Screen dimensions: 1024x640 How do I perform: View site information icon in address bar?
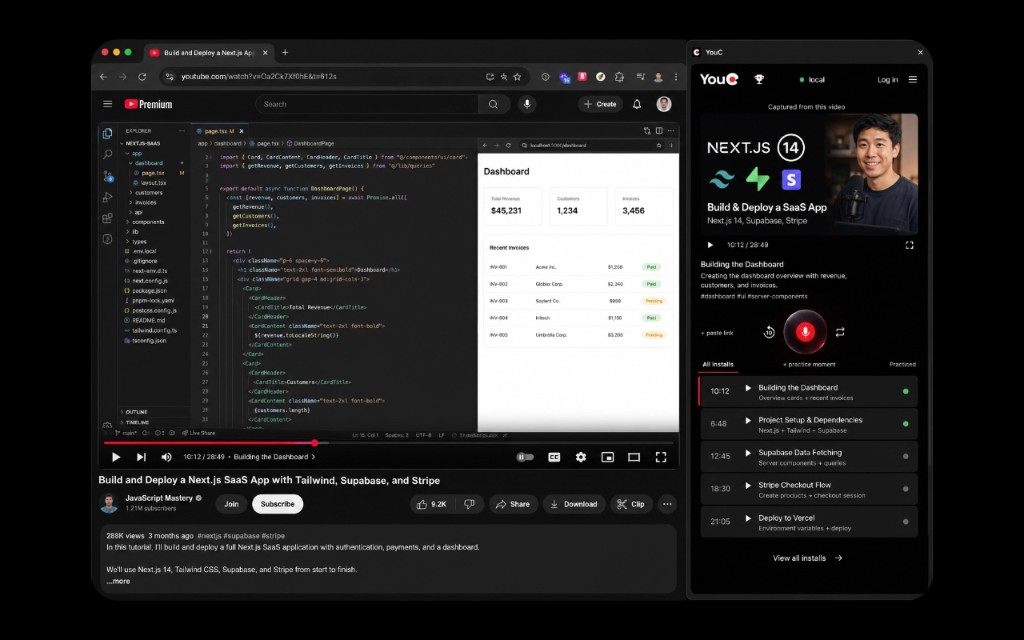point(170,76)
